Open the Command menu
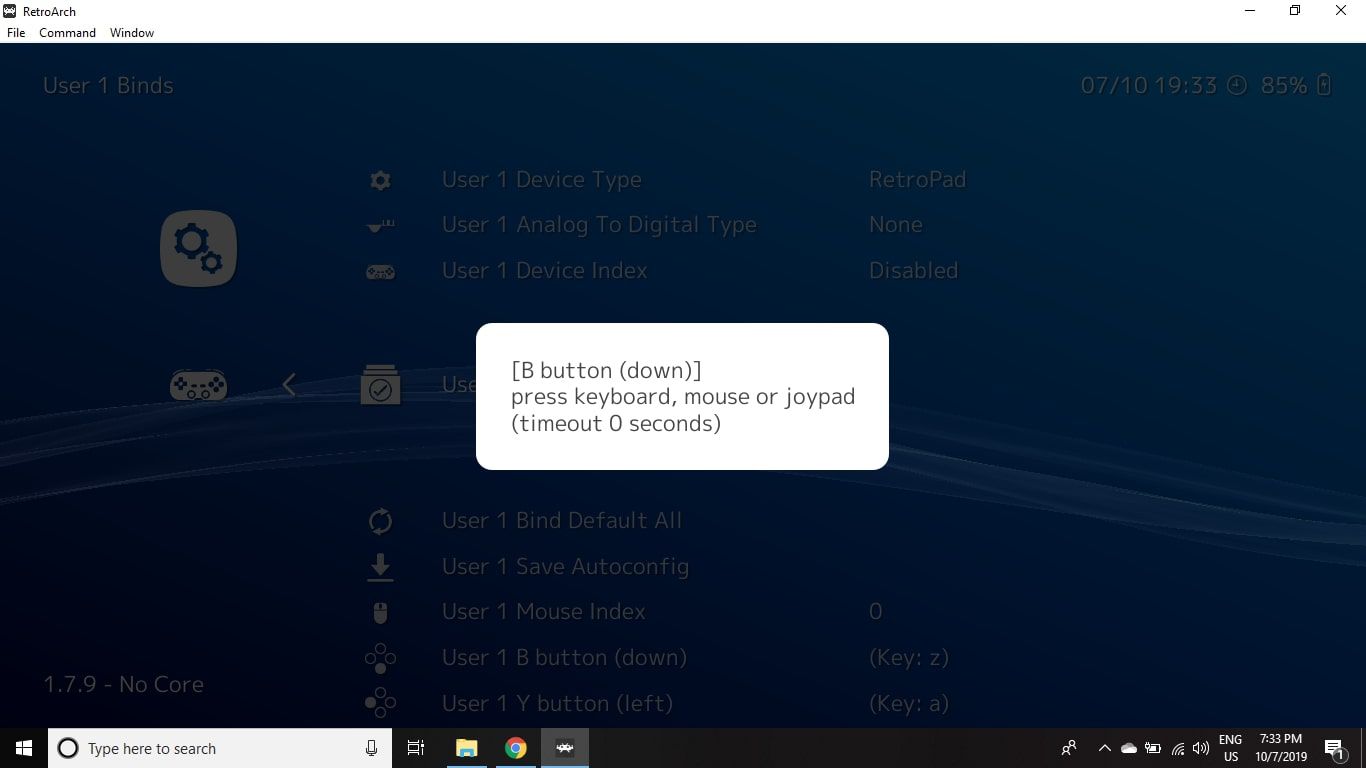The height and width of the screenshot is (768, 1366). pyautogui.click(x=68, y=33)
